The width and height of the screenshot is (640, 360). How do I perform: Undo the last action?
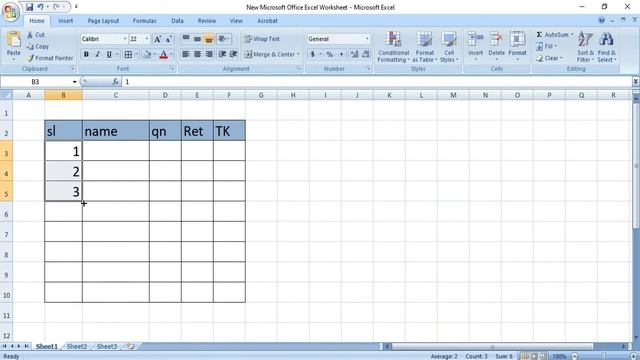pos(40,7)
